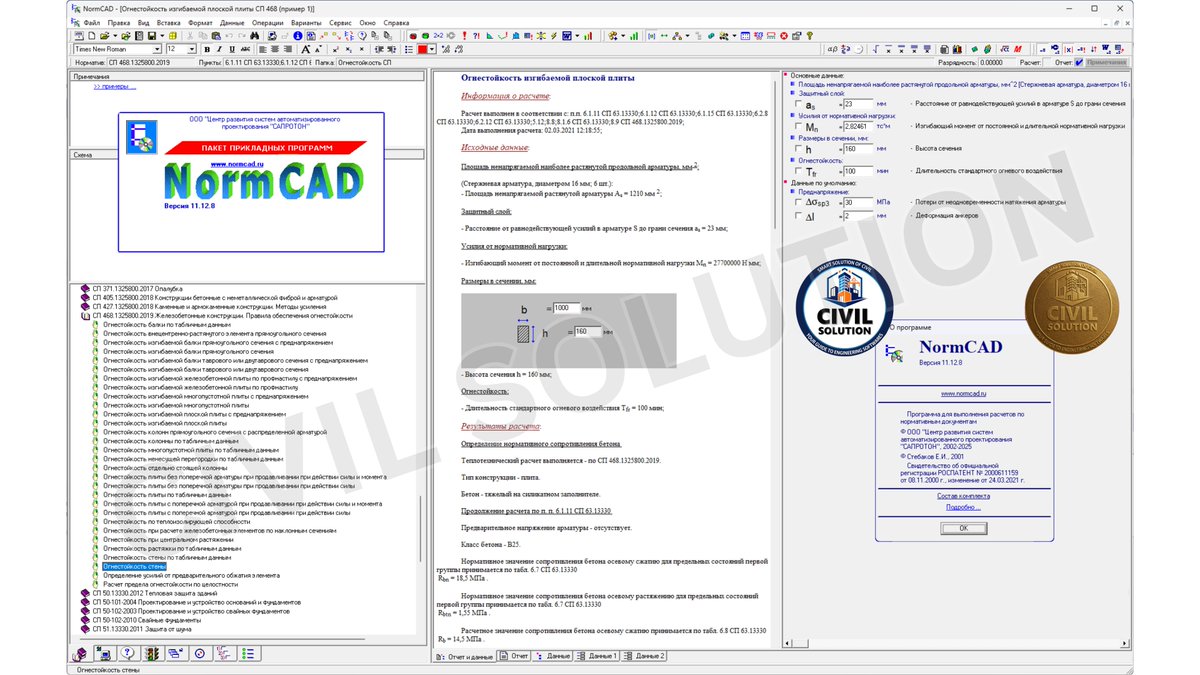Toggle Italic formatting
Screen dimensions: 1200x675
(x=219, y=49)
